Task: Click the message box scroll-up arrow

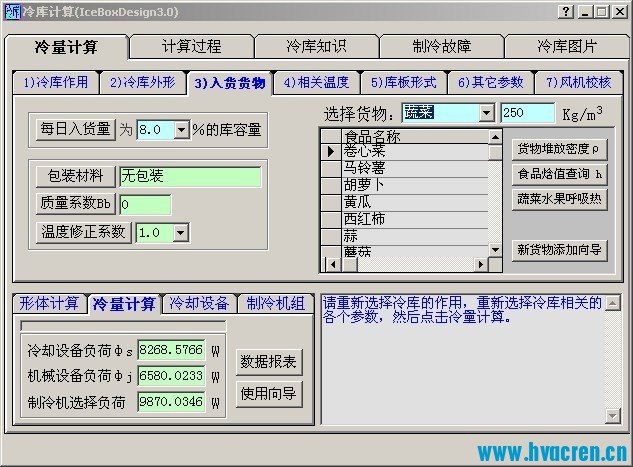Action: coord(613,303)
